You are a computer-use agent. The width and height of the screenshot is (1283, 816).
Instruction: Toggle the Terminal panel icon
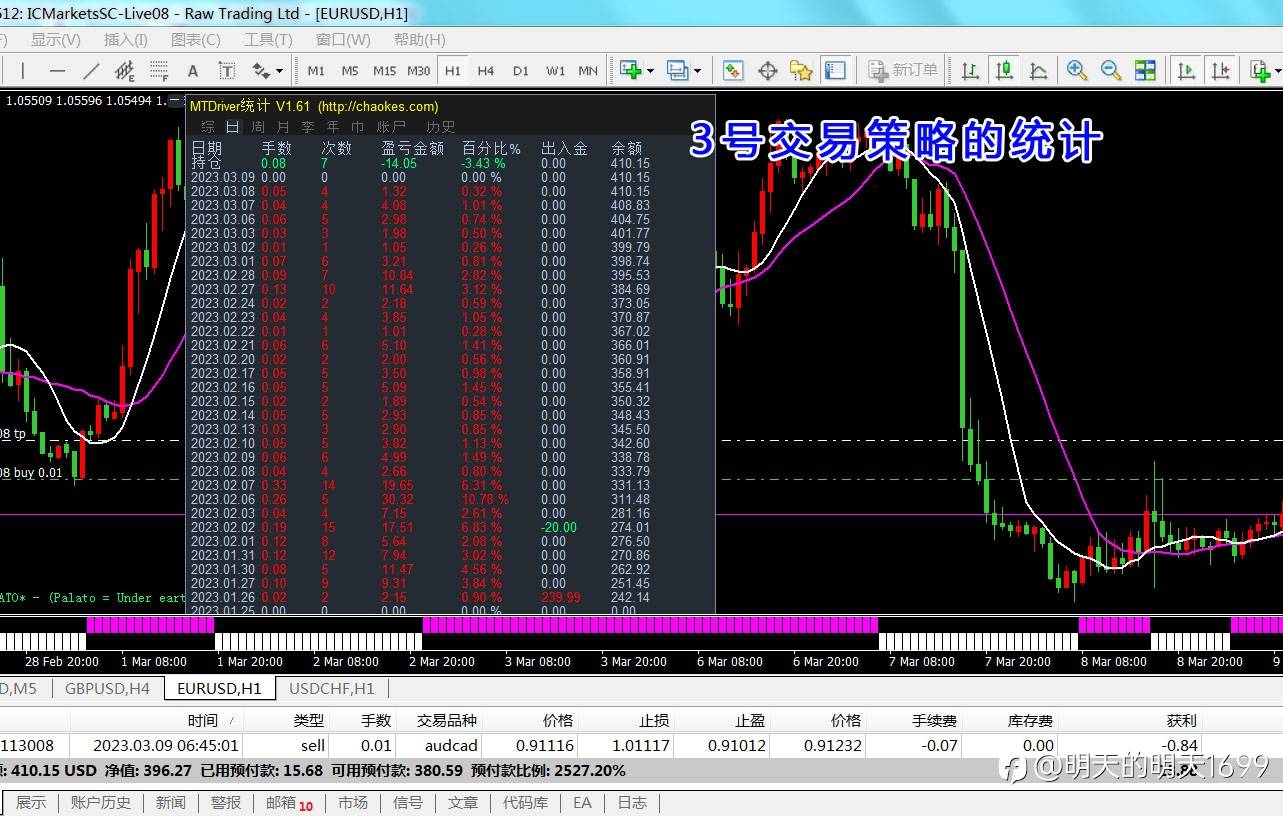835,70
